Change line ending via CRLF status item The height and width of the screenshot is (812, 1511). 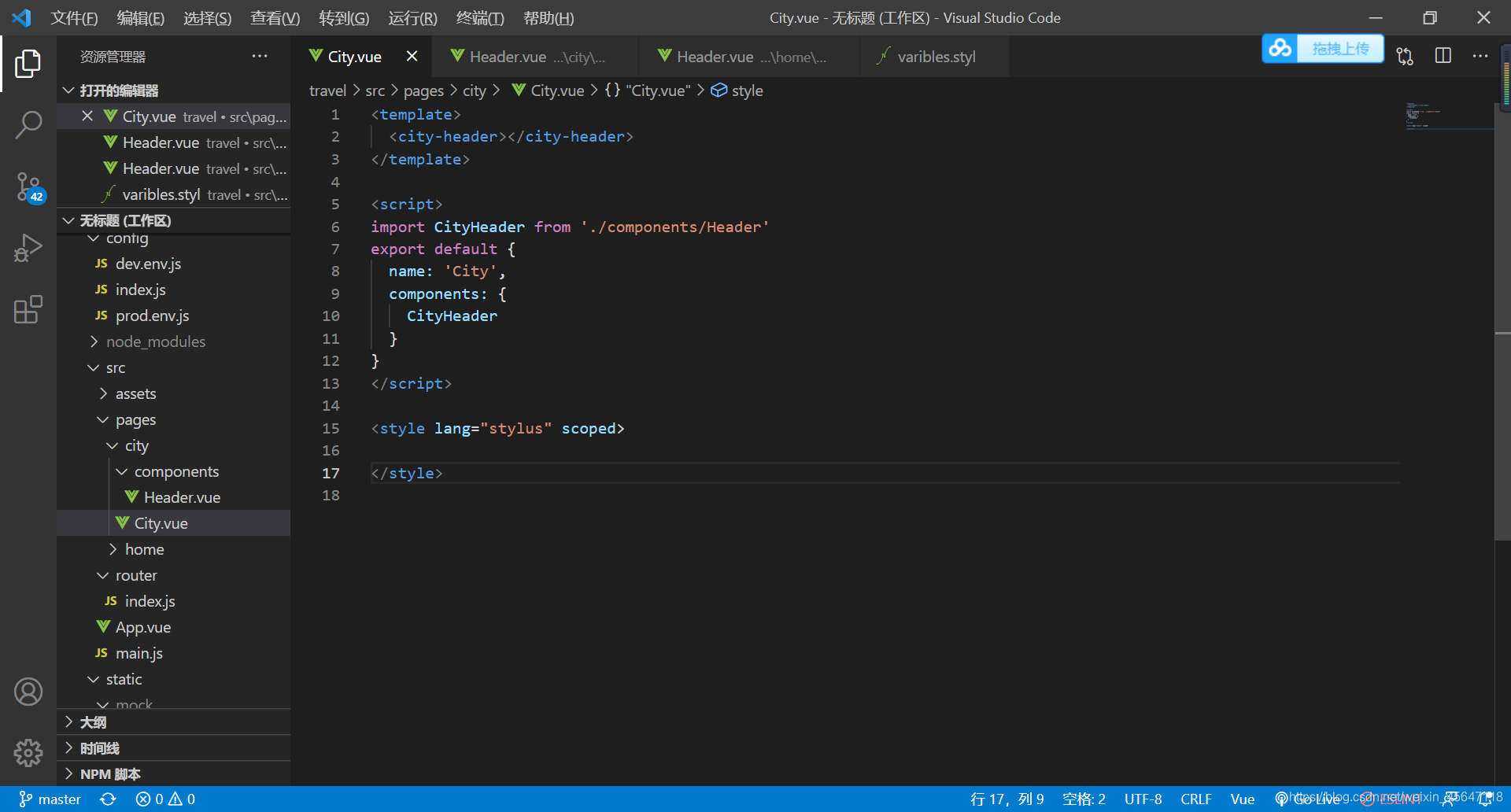click(1195, 799)
